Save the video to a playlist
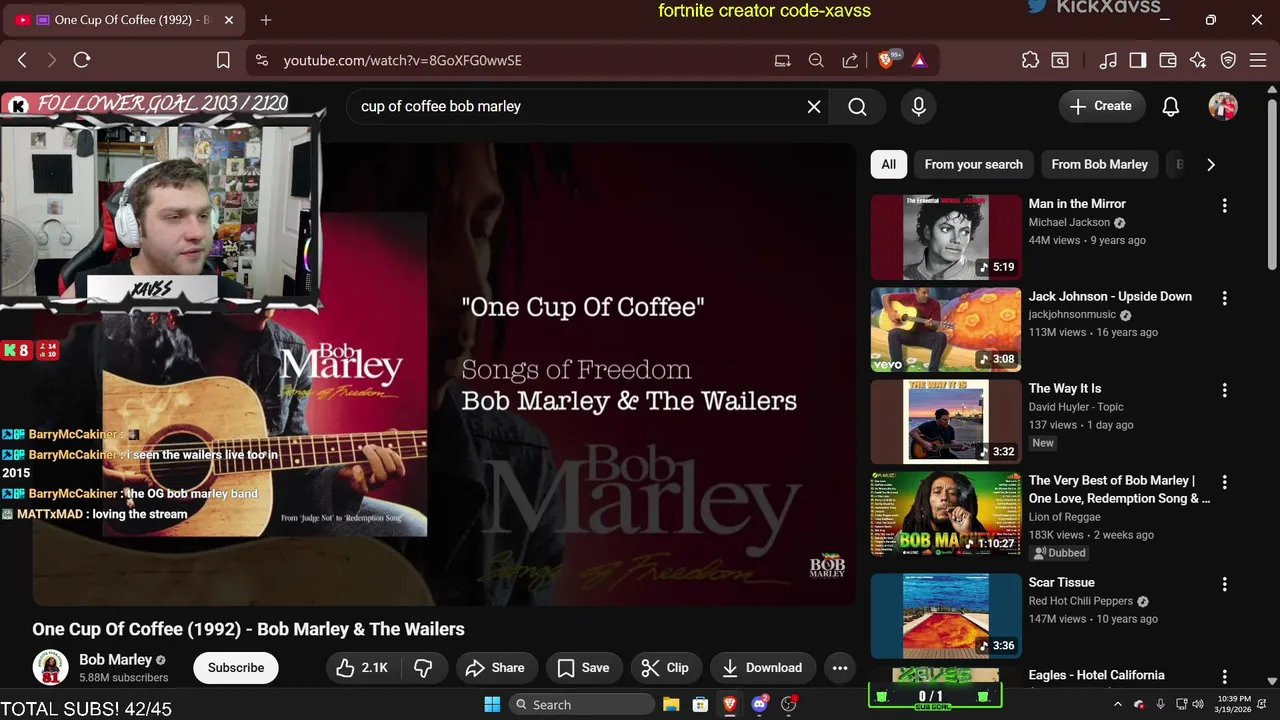Image resolution: width=1280 pixels, height=720 pixels. pyautogui.click(x=583, y=668)
